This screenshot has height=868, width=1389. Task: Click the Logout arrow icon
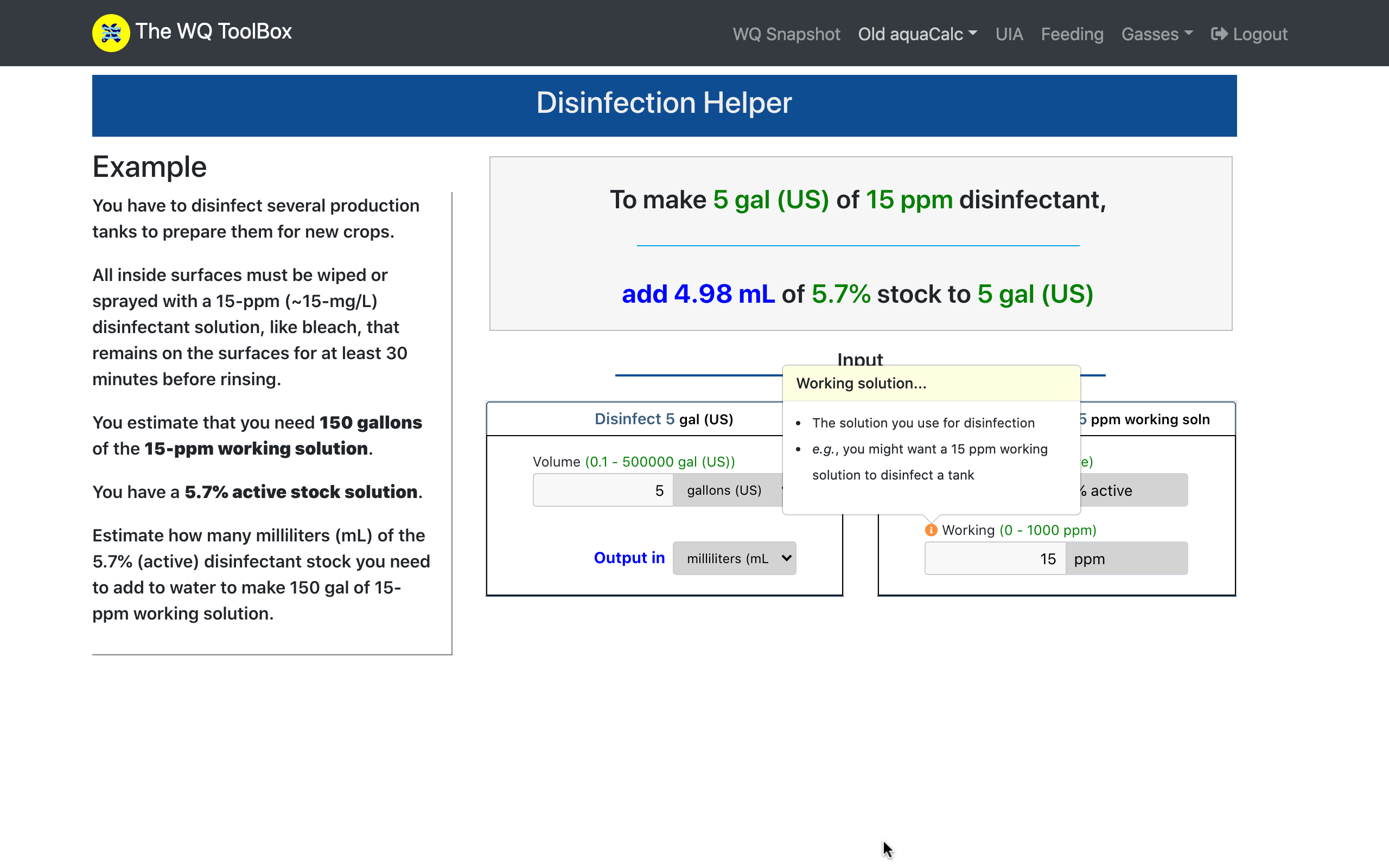(x=1219, y=34)
